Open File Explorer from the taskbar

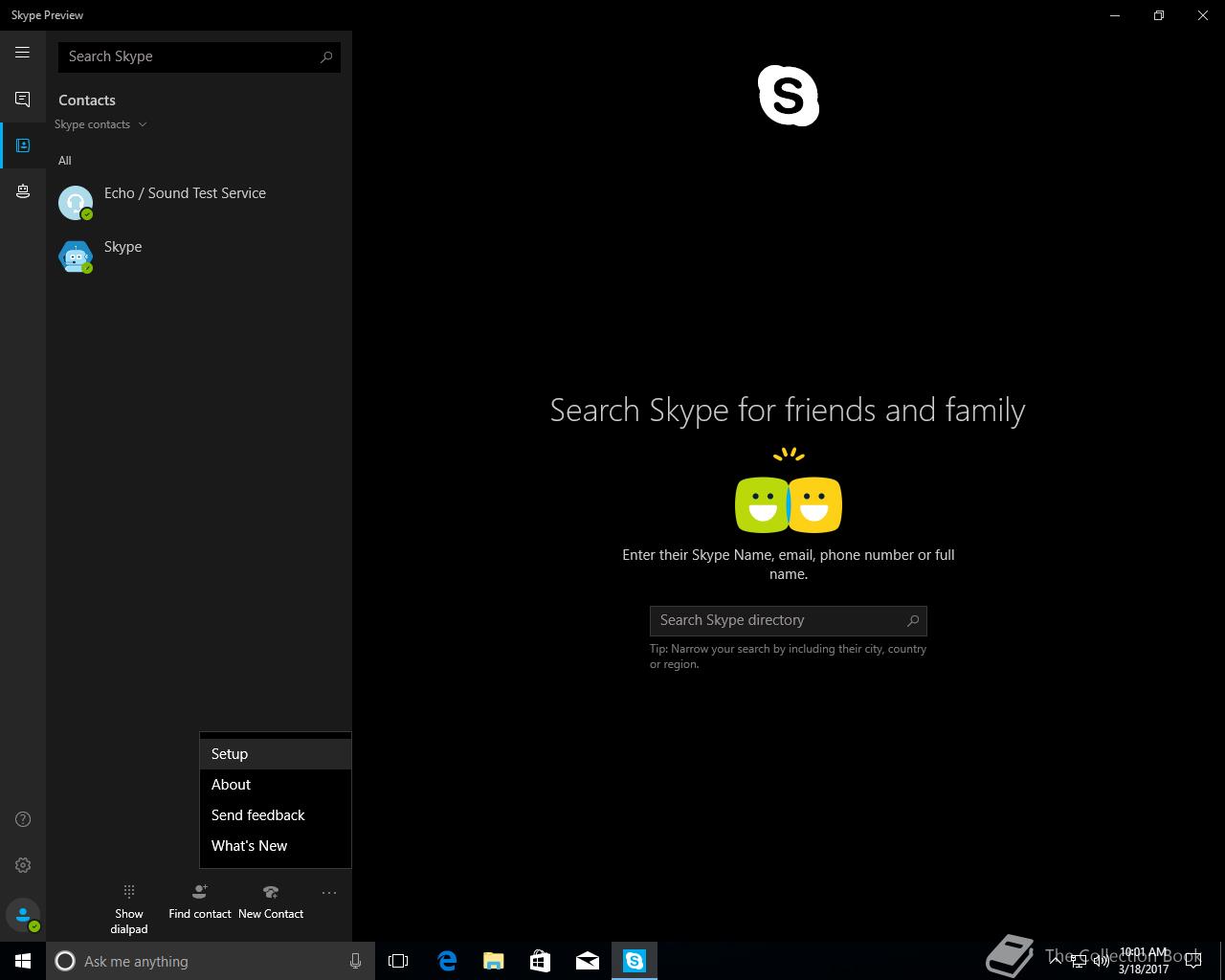click(x=494, y=961)
